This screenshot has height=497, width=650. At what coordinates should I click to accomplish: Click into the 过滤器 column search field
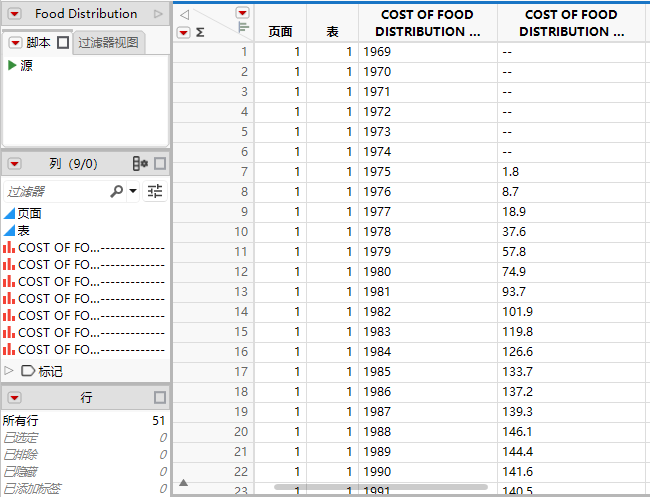click(56, 192)
